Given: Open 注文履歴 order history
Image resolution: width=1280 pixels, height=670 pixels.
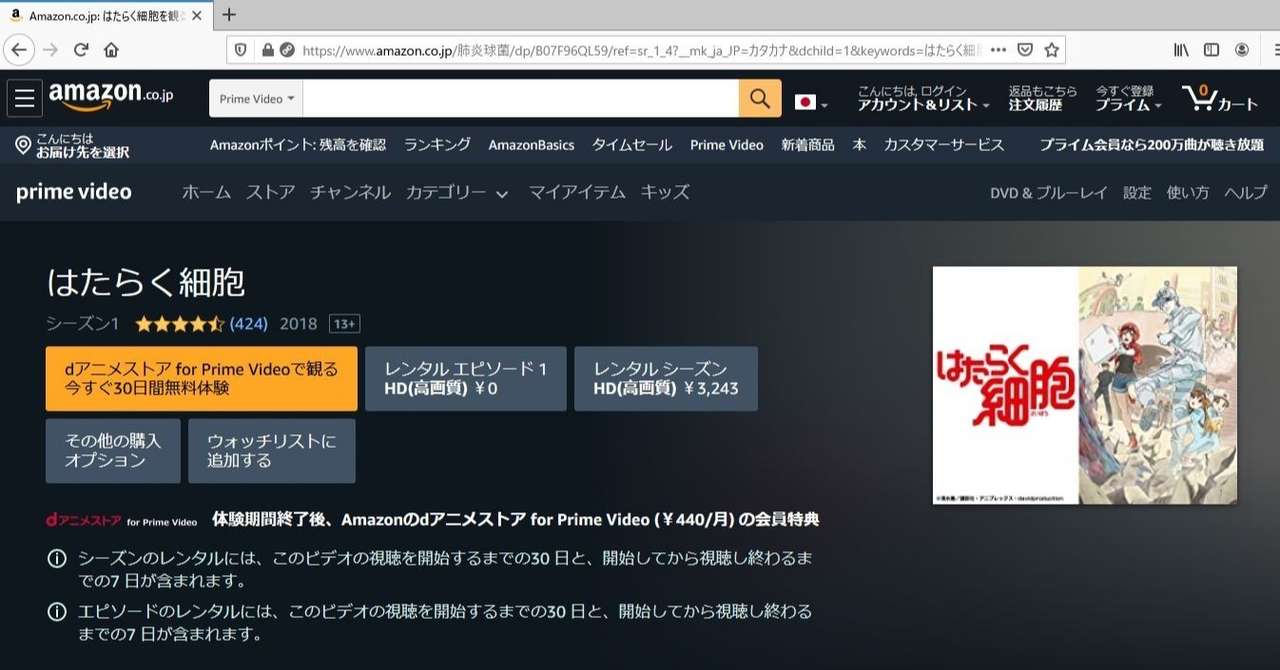Looking at the screenshot, I should (1042, 98).
